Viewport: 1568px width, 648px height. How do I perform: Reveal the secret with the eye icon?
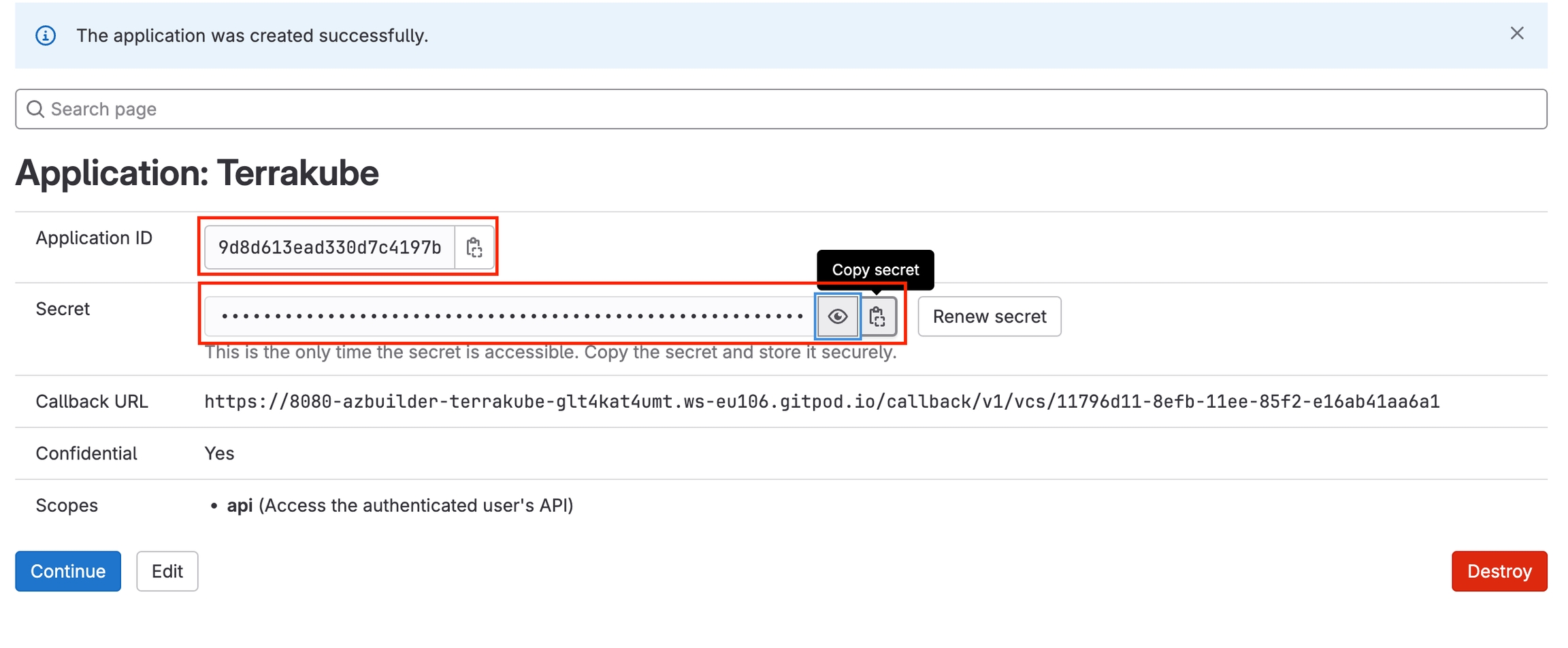(x=837, y=317)
